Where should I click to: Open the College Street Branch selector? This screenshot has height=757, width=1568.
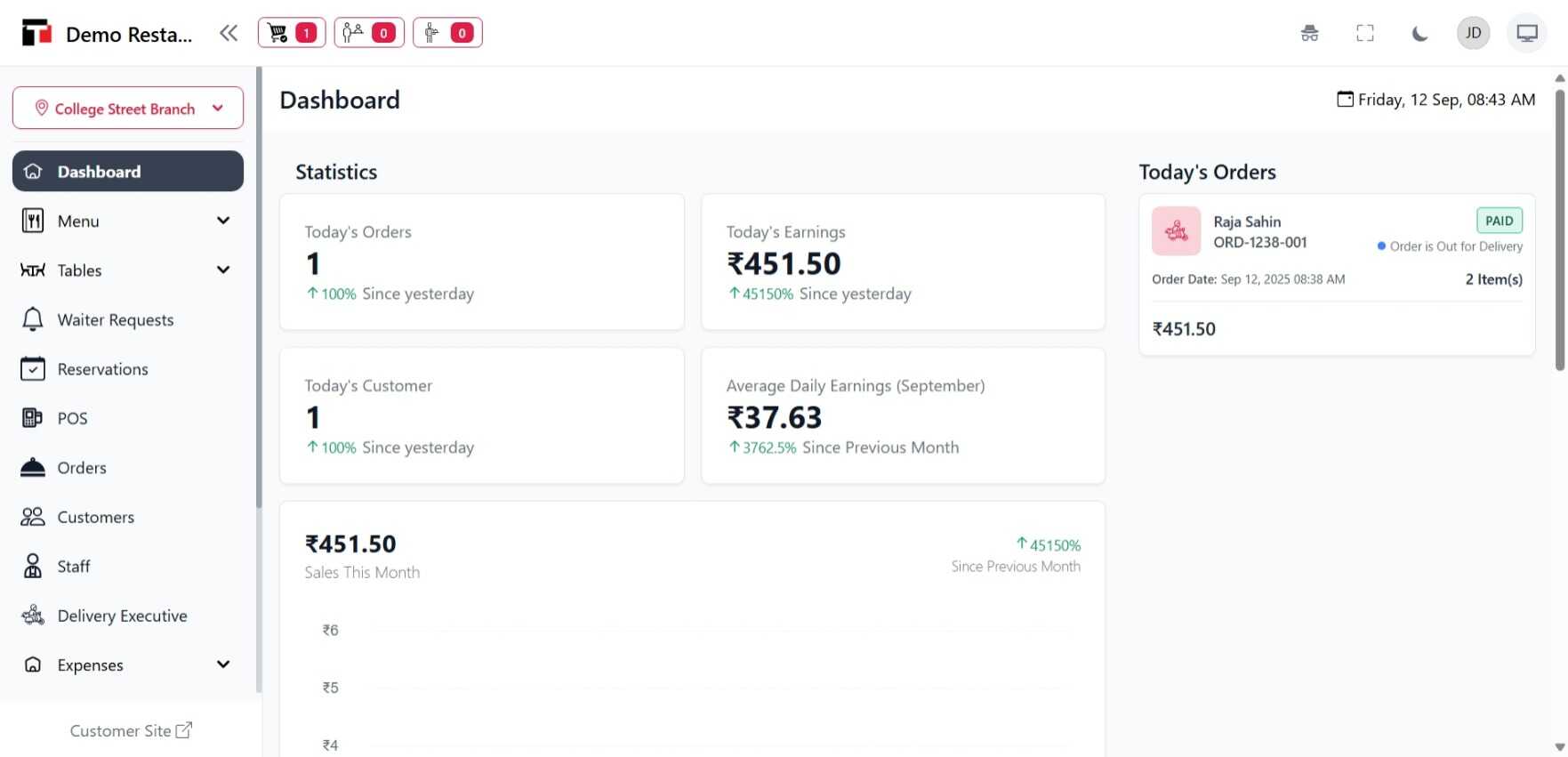128,109
